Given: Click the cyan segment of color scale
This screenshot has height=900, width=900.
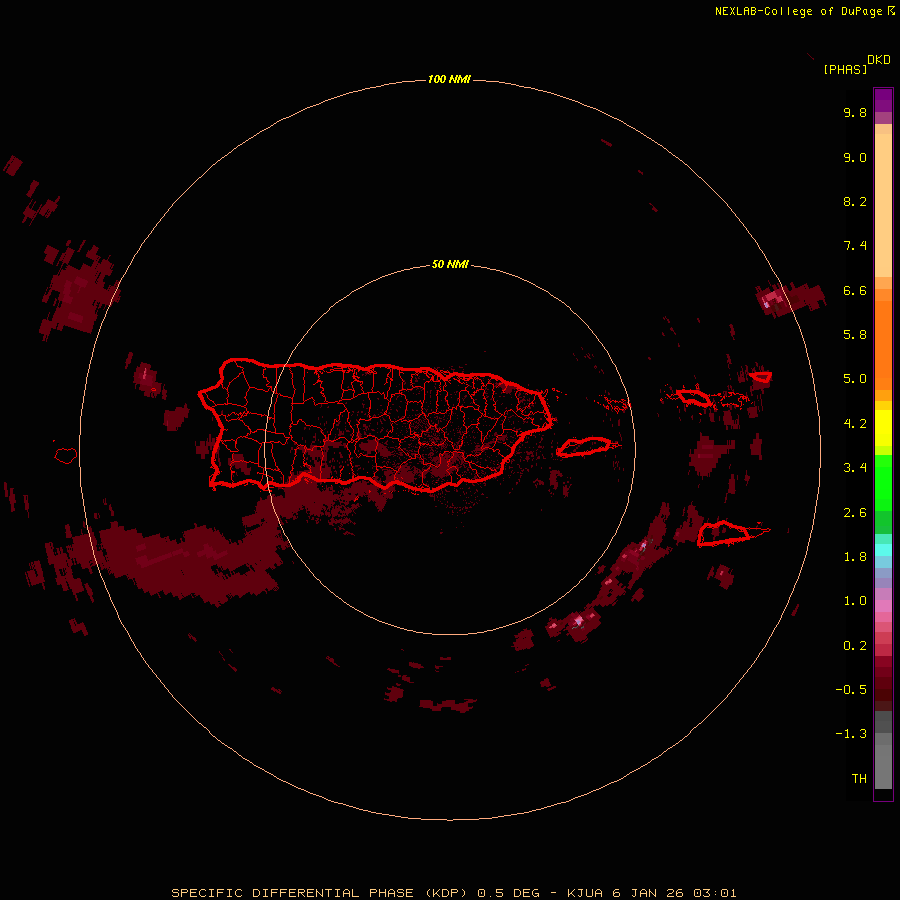Looking at the screenshot, I should (883, 549).
